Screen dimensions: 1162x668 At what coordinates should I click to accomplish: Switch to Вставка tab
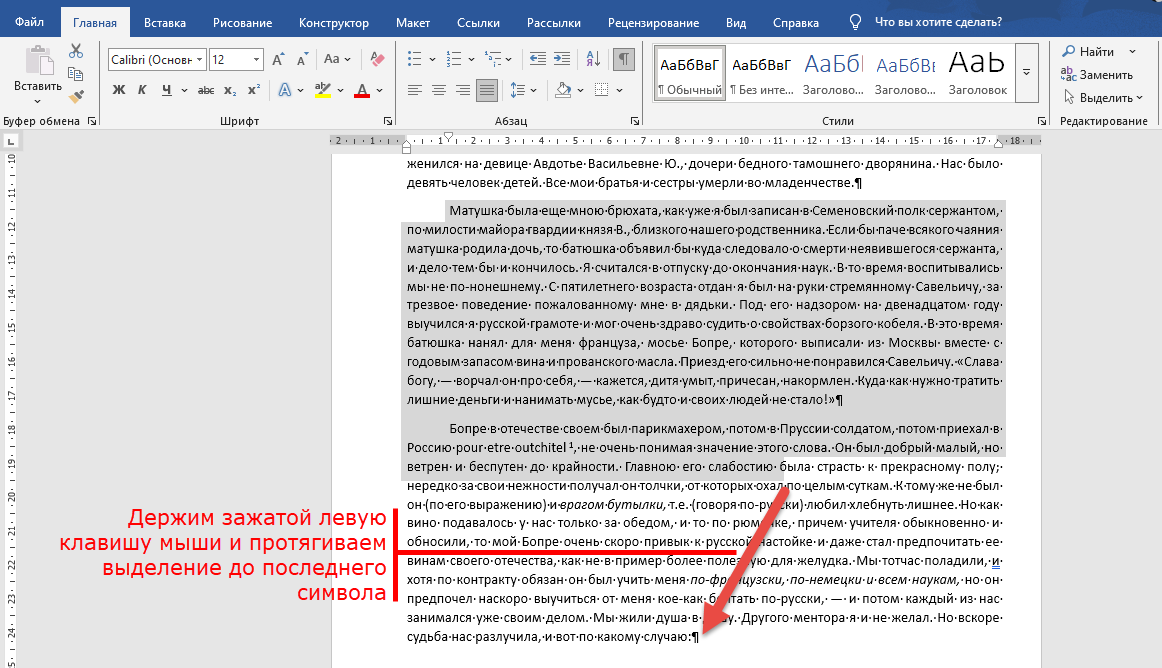165,22
